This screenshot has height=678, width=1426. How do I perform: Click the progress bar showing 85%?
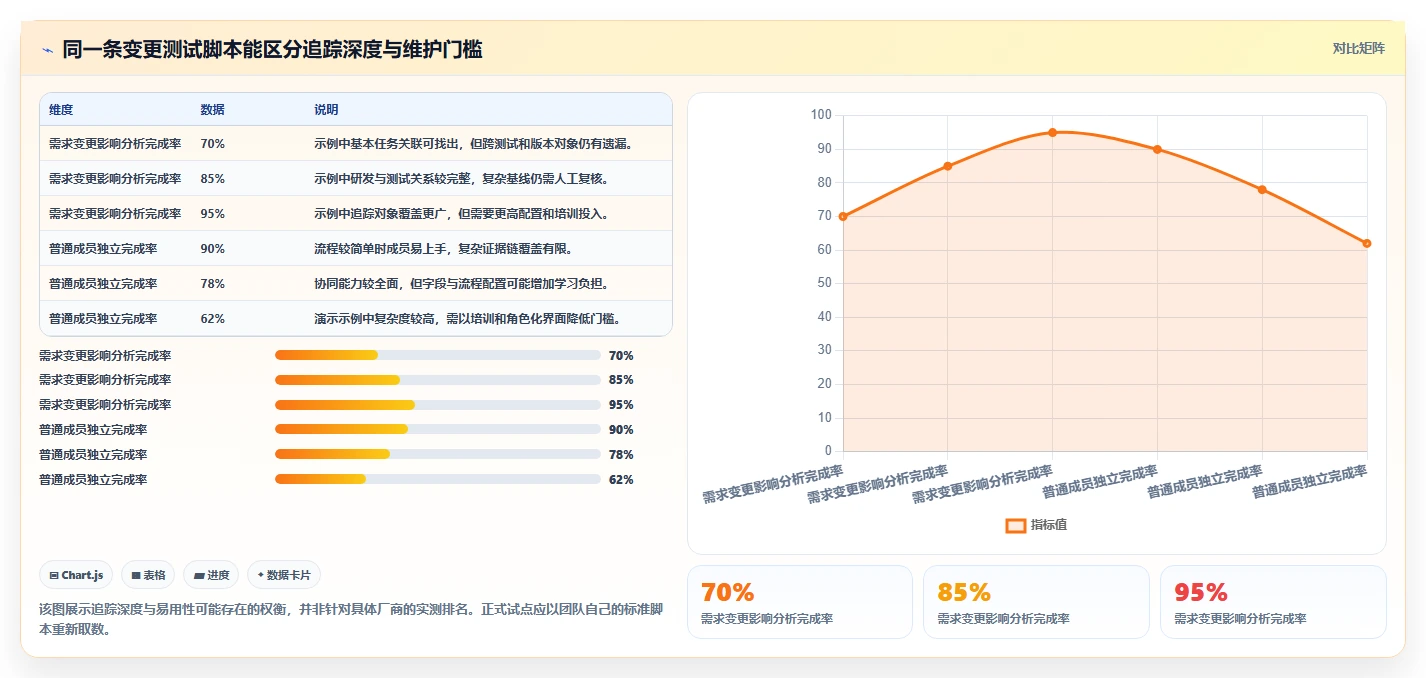coord(437,380)
